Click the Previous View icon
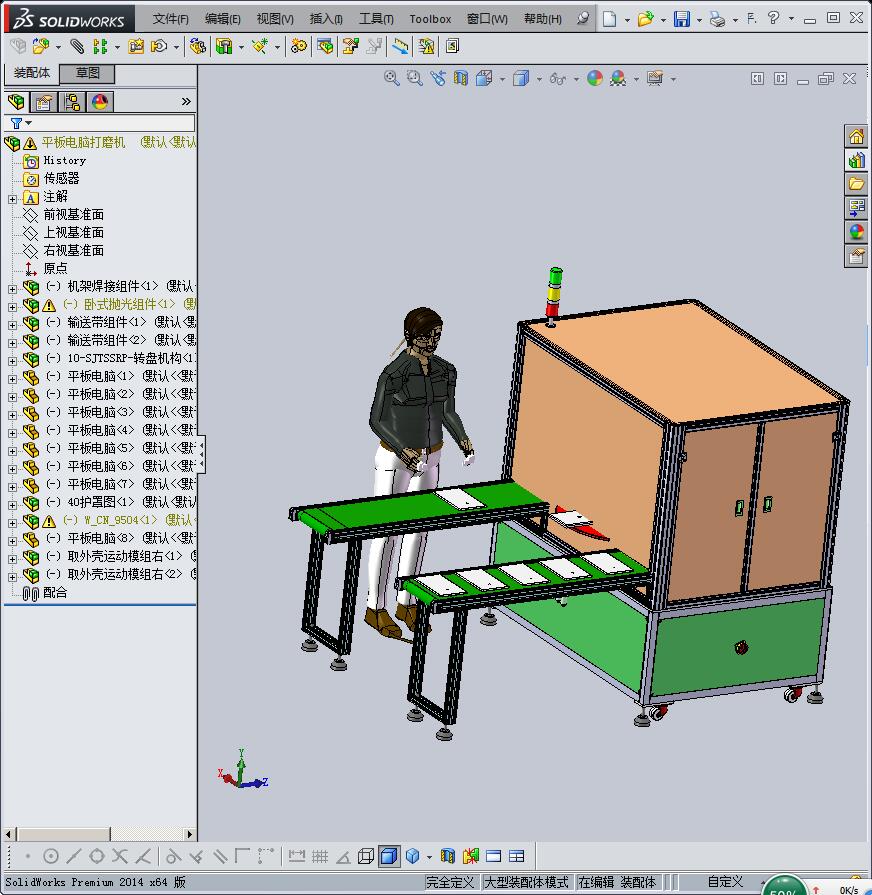This screenshot has height=895, width=872. click(x=438, y=78)
